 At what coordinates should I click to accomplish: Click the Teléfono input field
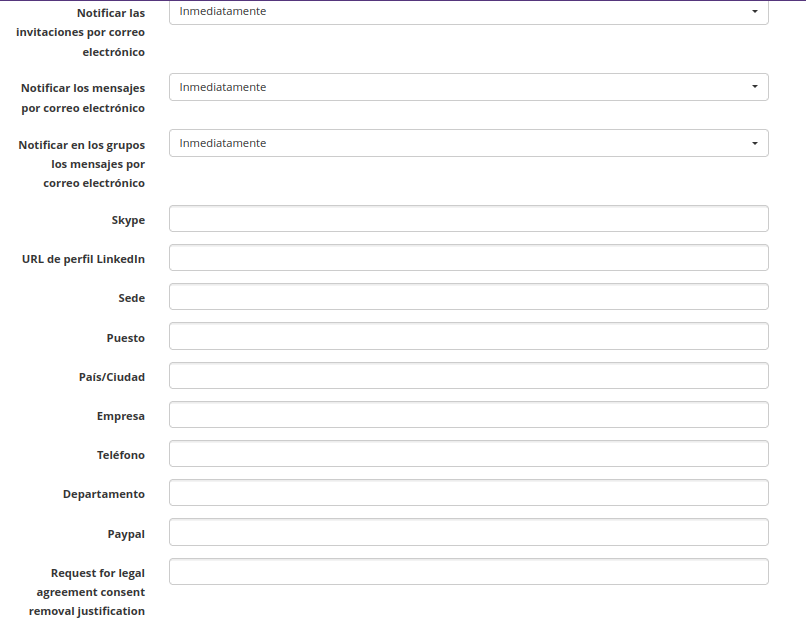click(468, 454)
